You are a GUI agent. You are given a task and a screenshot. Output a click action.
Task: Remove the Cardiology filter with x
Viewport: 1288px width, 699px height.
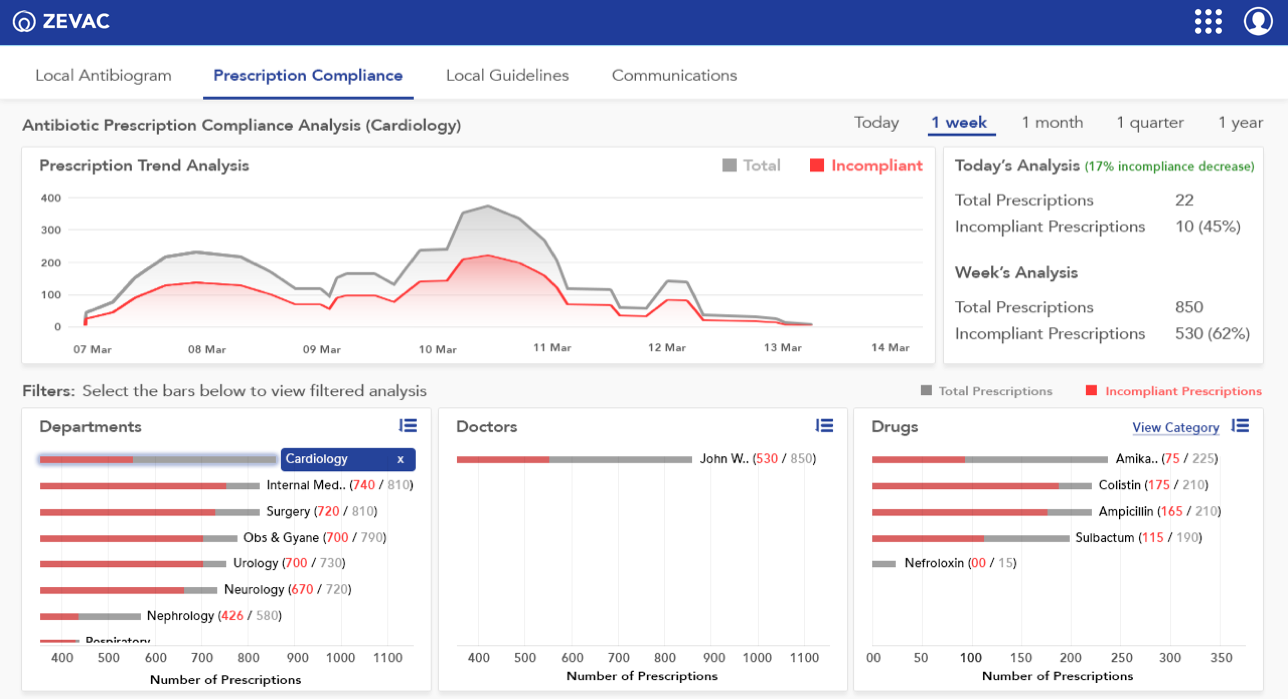[x=400, y=459]
